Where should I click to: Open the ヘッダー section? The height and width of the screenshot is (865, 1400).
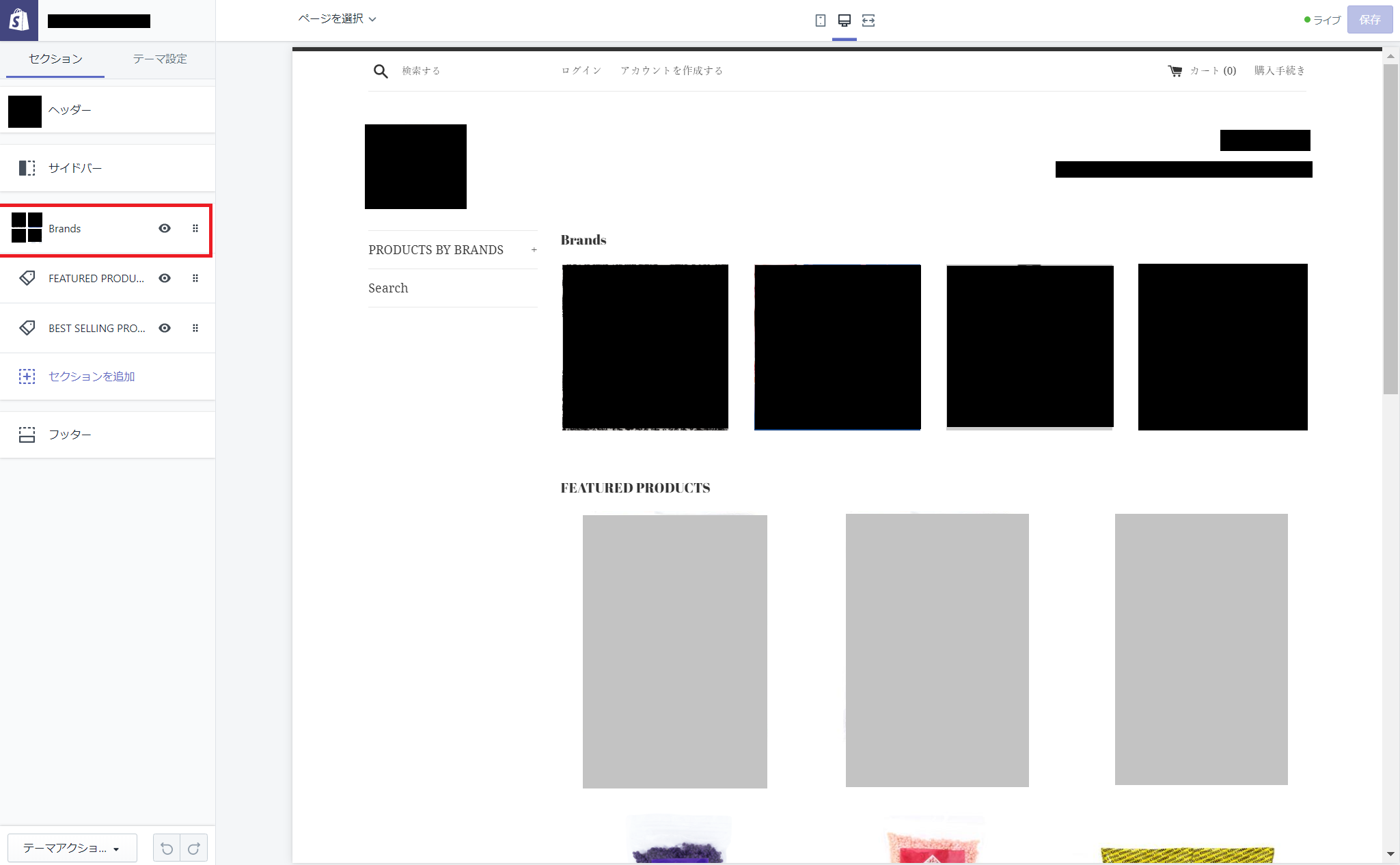pyautogui.click(x=107, y=110)
